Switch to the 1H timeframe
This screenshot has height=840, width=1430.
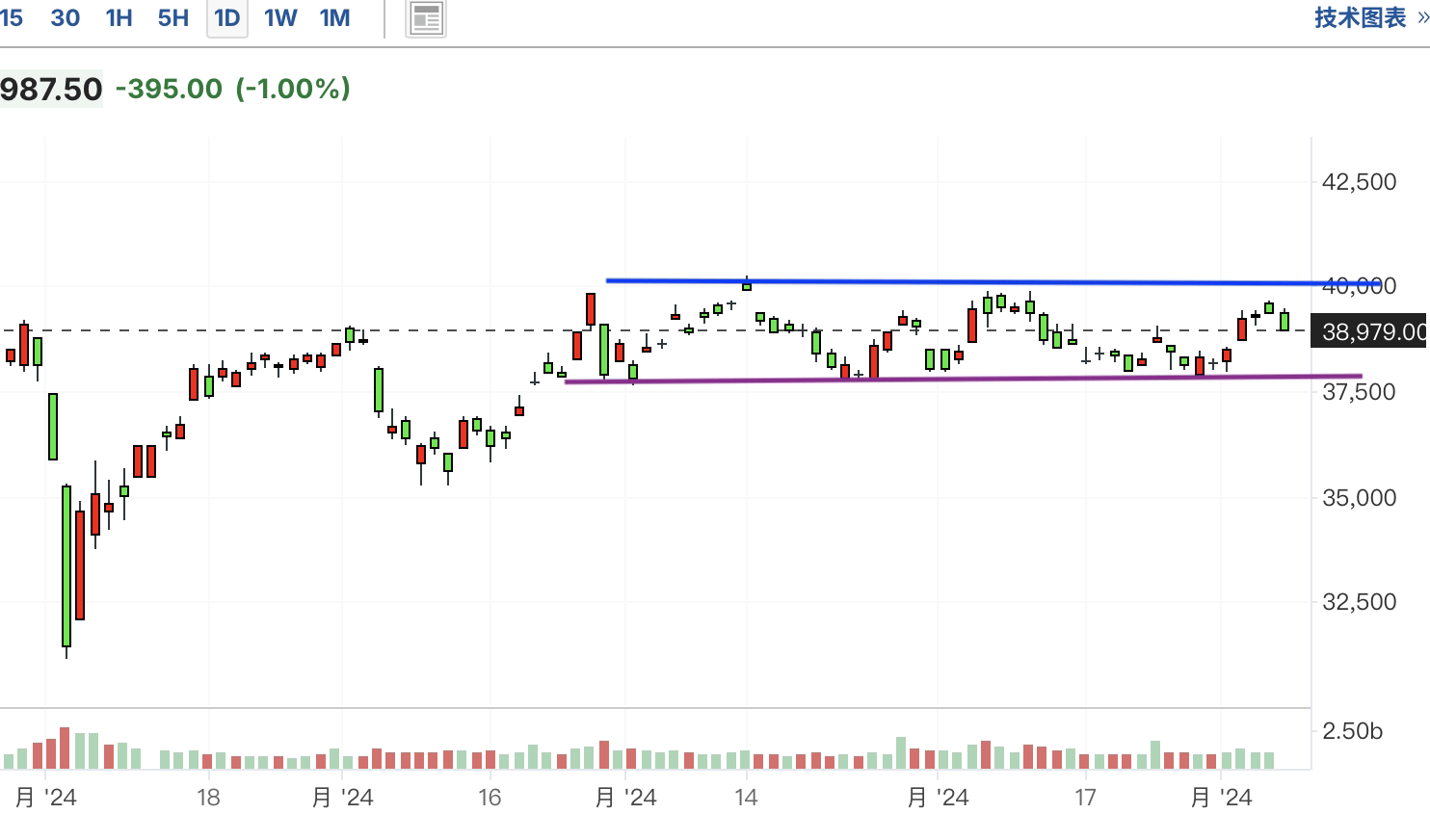tap(119, 18)
